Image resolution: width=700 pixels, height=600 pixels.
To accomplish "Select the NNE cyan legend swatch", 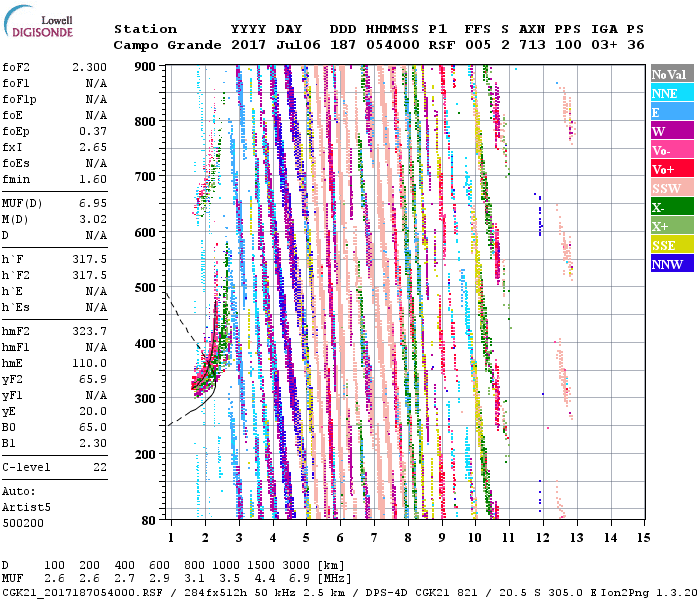I will 672,93.
